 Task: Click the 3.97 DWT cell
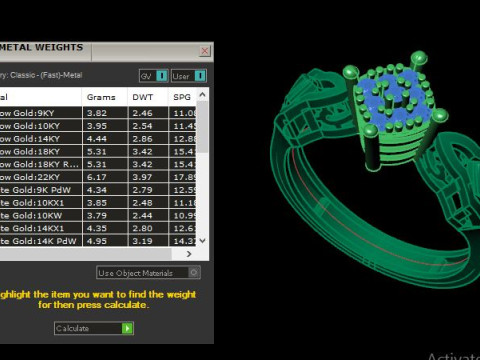coord(148,177)
